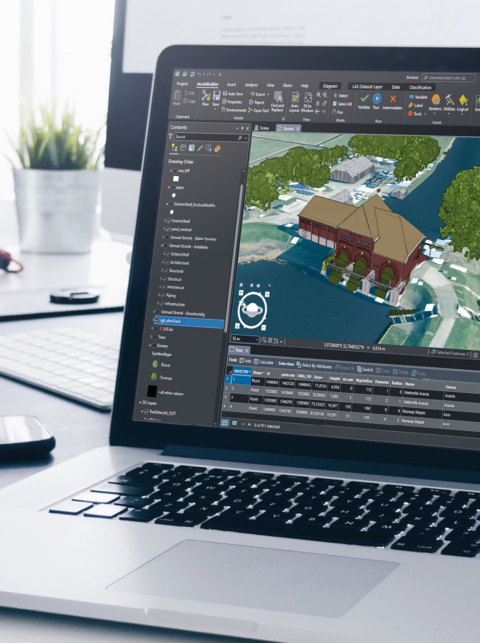Run the model with the Run icon
The width and height of the screenshot is (480, 643).
coord(377,98)
